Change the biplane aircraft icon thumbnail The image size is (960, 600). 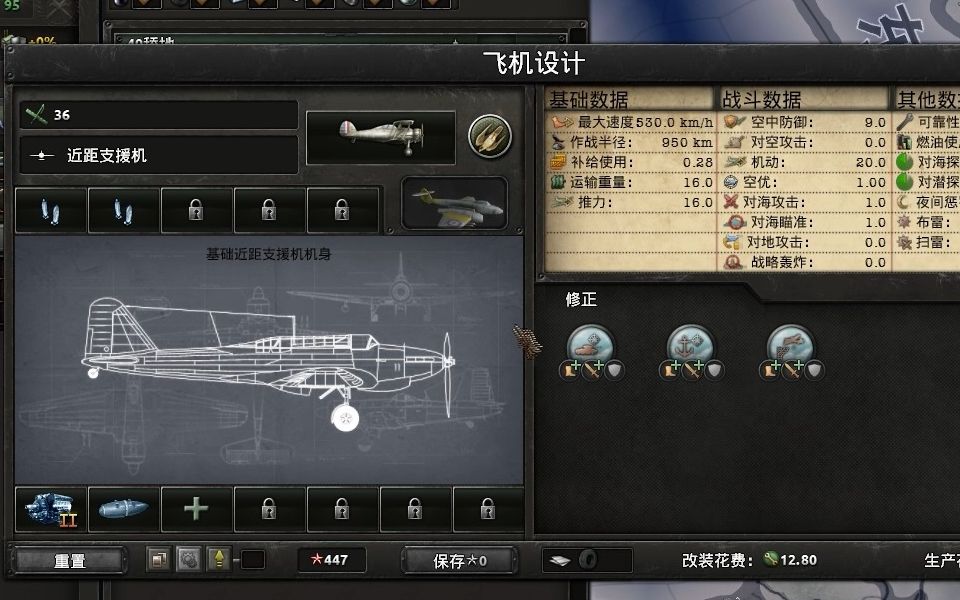coord(381,138)
